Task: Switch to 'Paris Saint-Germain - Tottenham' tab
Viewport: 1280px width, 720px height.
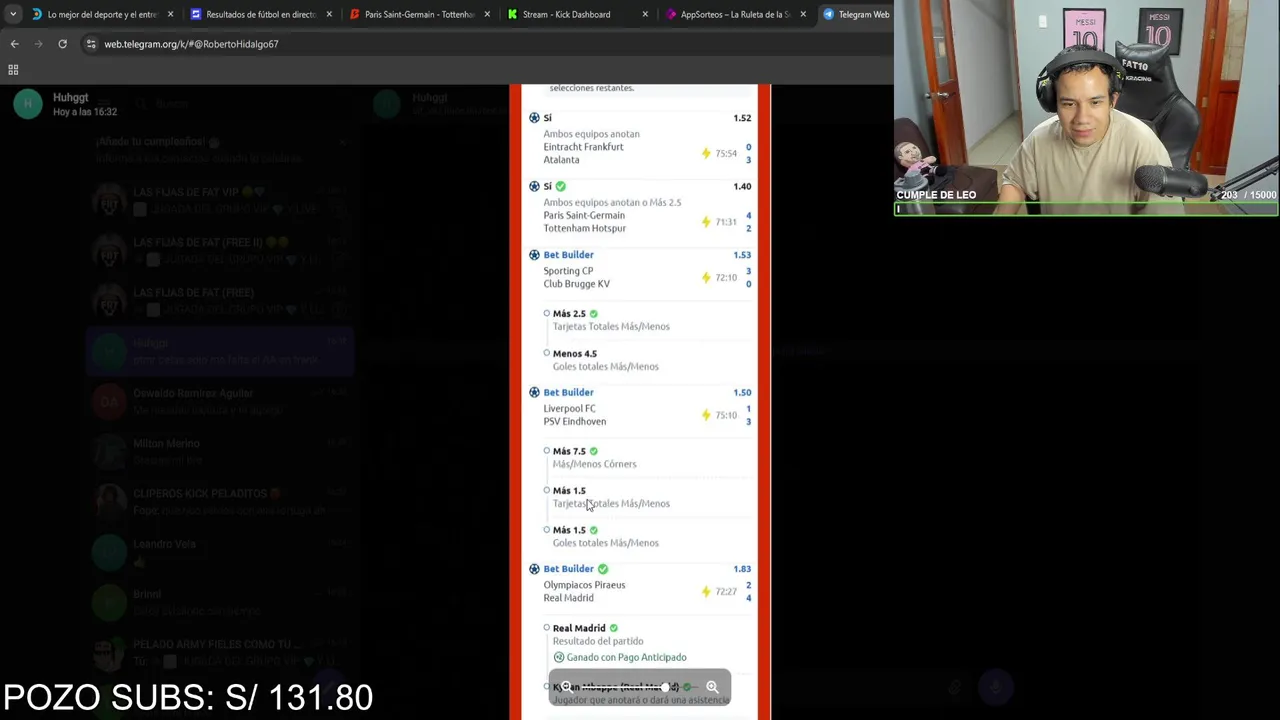Action: point(418,14)
